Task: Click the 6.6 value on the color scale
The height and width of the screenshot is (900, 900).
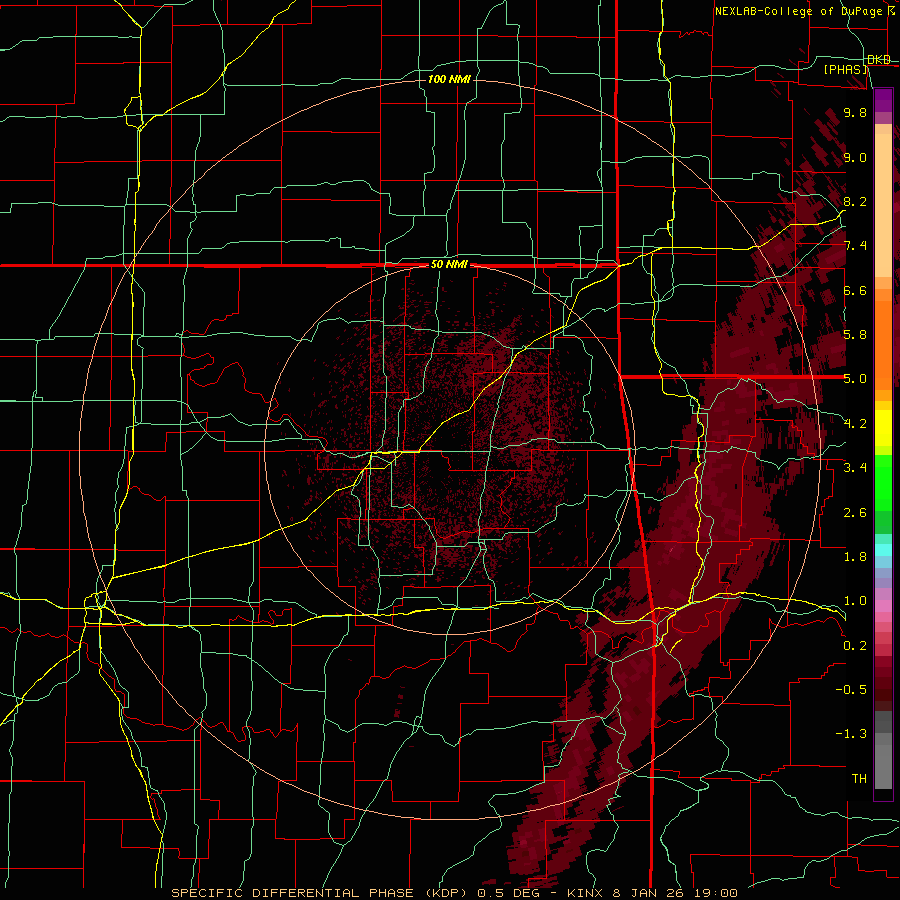Action: (855, 290)
